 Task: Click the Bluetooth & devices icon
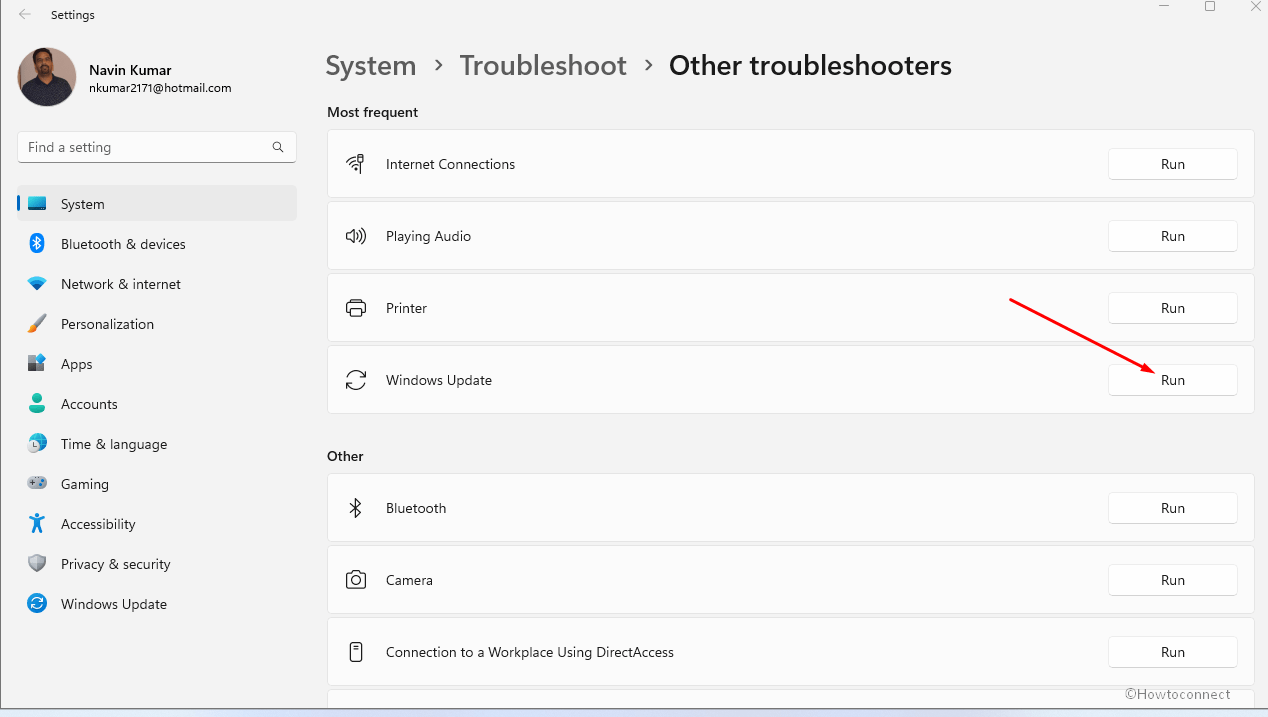pos(37,244)
